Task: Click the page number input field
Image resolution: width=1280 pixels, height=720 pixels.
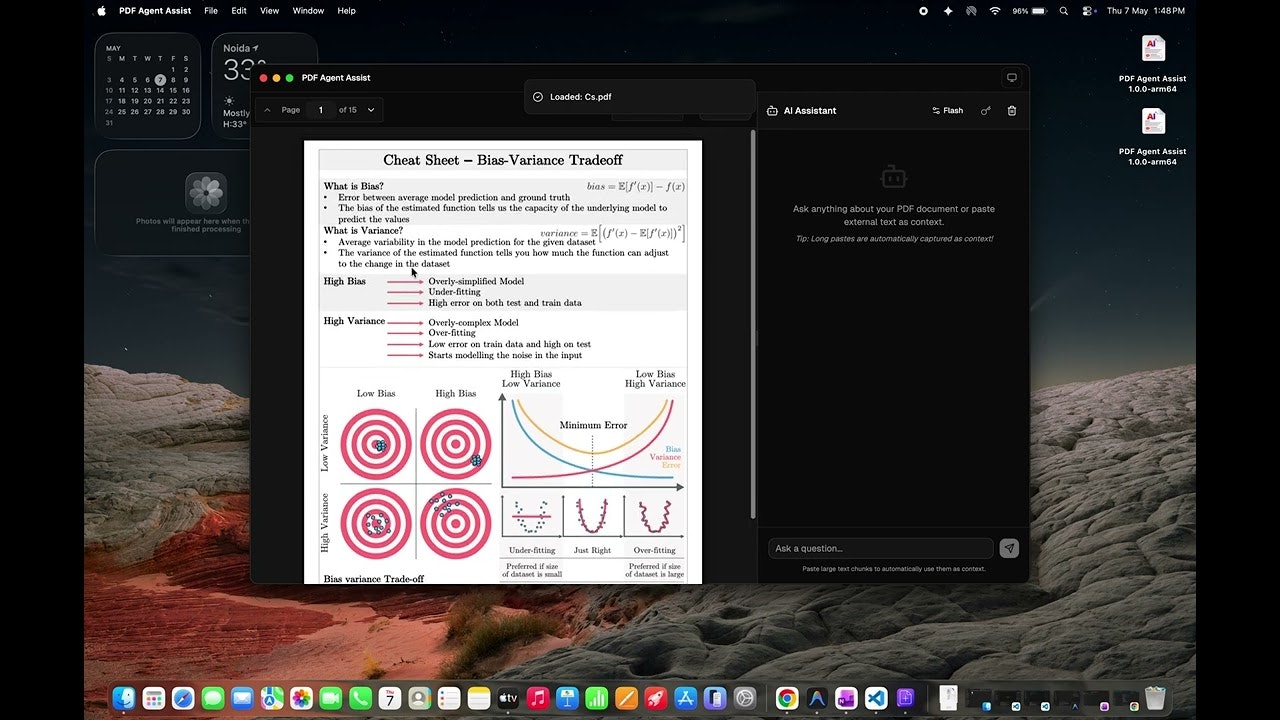Action: tap(321, 110)
